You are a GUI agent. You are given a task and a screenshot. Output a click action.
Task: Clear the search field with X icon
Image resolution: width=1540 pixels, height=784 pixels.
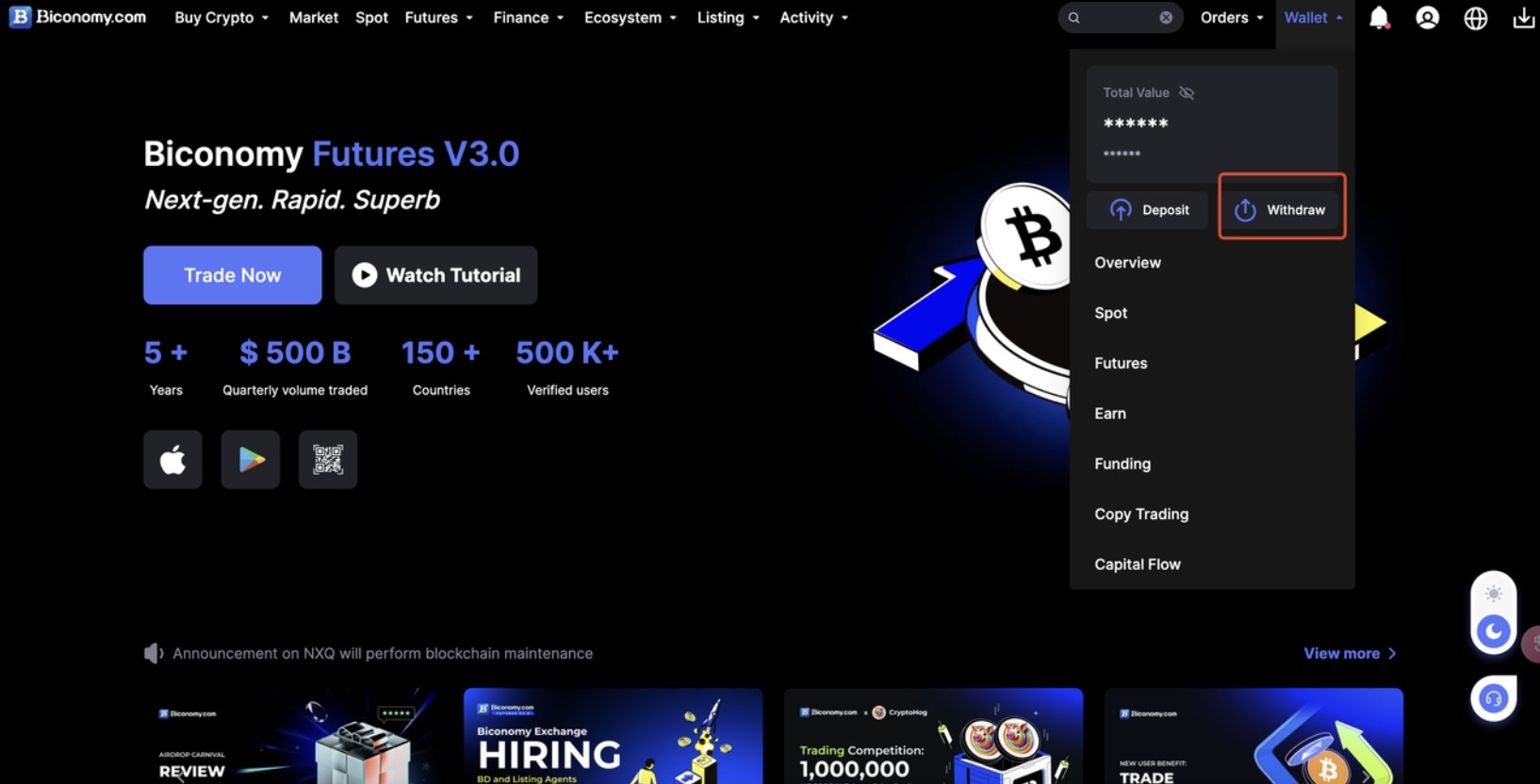coord(1166,18)
